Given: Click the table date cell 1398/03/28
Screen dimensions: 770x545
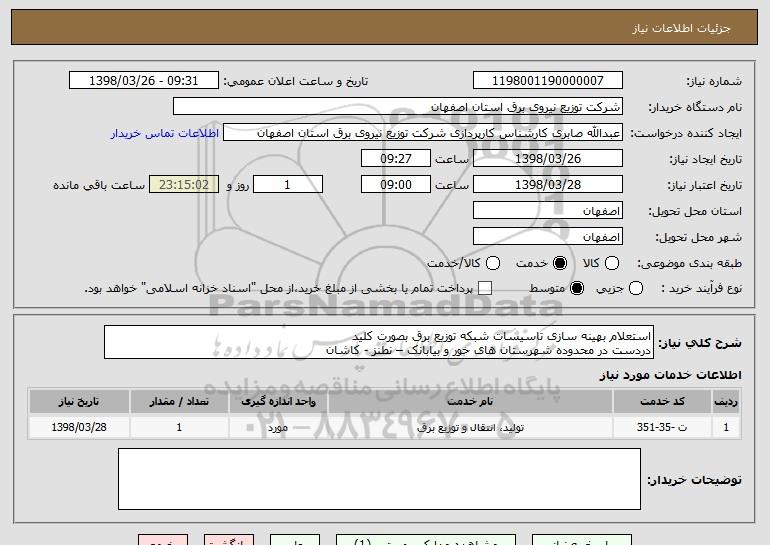Looking at the screenshot, I should coord(79,427).
